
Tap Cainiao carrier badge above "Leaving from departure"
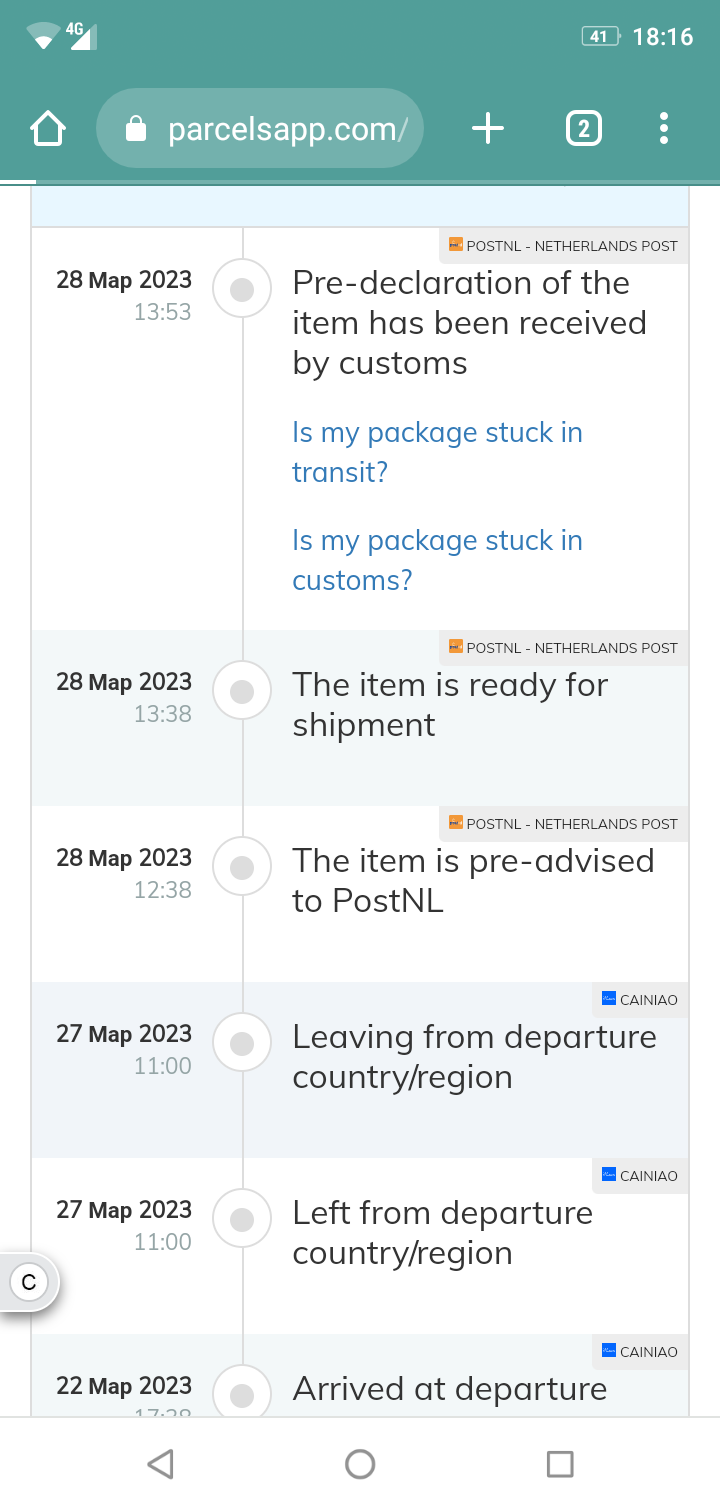(640, 1000)
